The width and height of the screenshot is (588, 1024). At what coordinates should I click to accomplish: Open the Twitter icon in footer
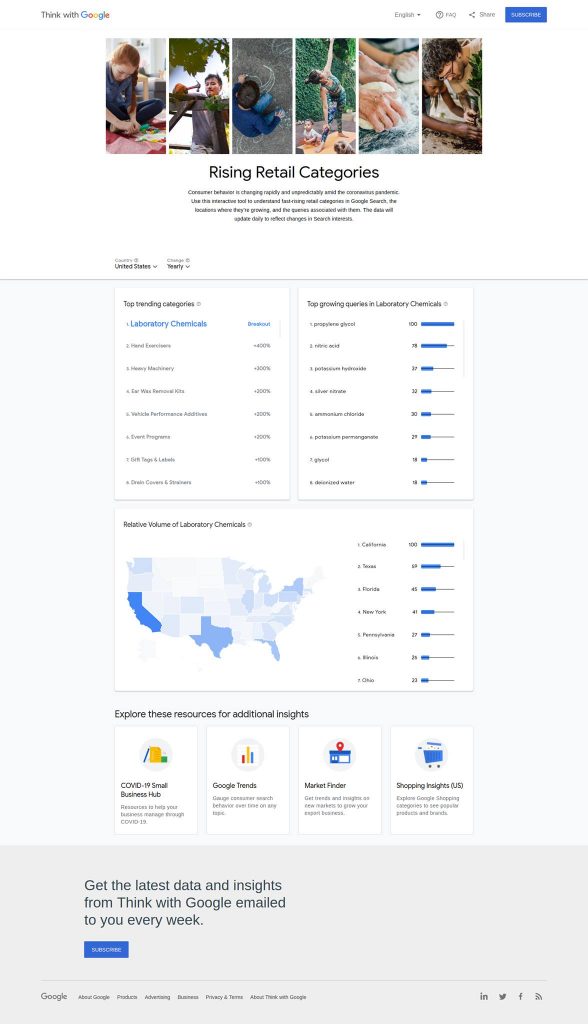(x=502, y=997)
